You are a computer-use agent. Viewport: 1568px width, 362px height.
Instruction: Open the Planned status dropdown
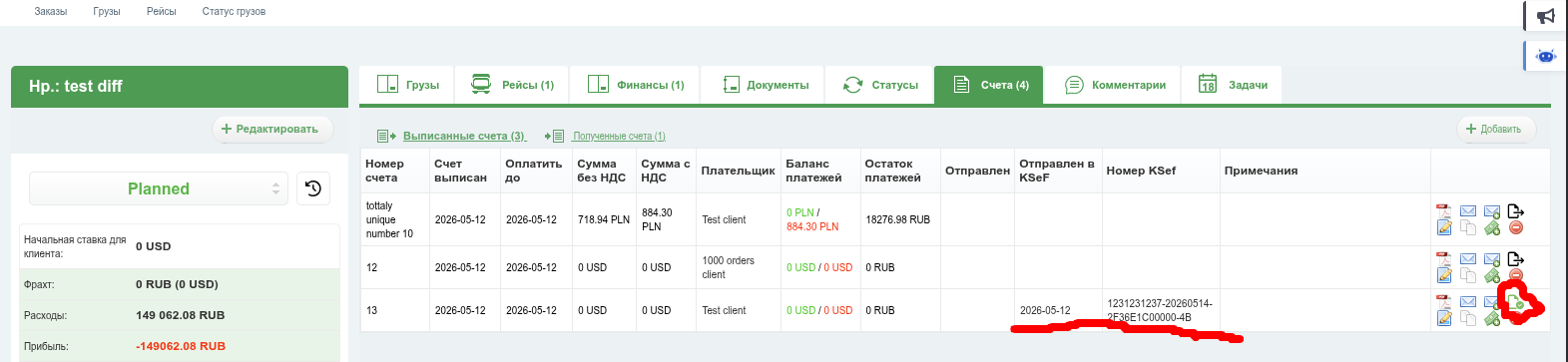point(159,188)
